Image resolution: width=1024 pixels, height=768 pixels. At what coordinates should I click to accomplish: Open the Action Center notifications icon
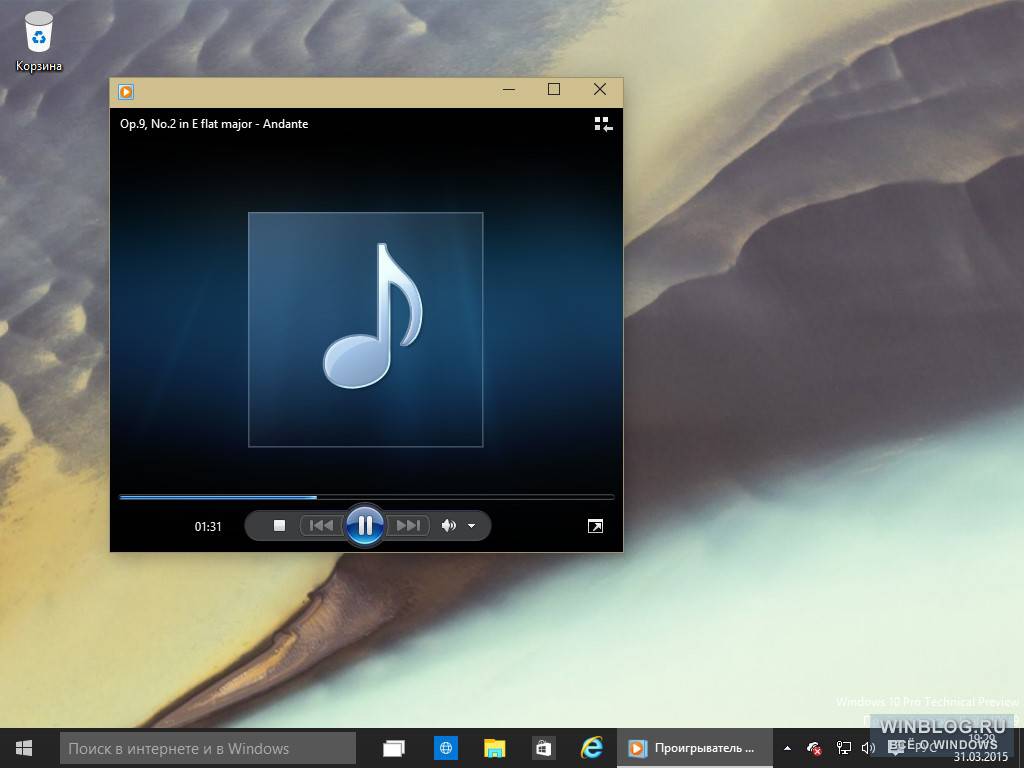pyautogui.click(x=896, y=748)
